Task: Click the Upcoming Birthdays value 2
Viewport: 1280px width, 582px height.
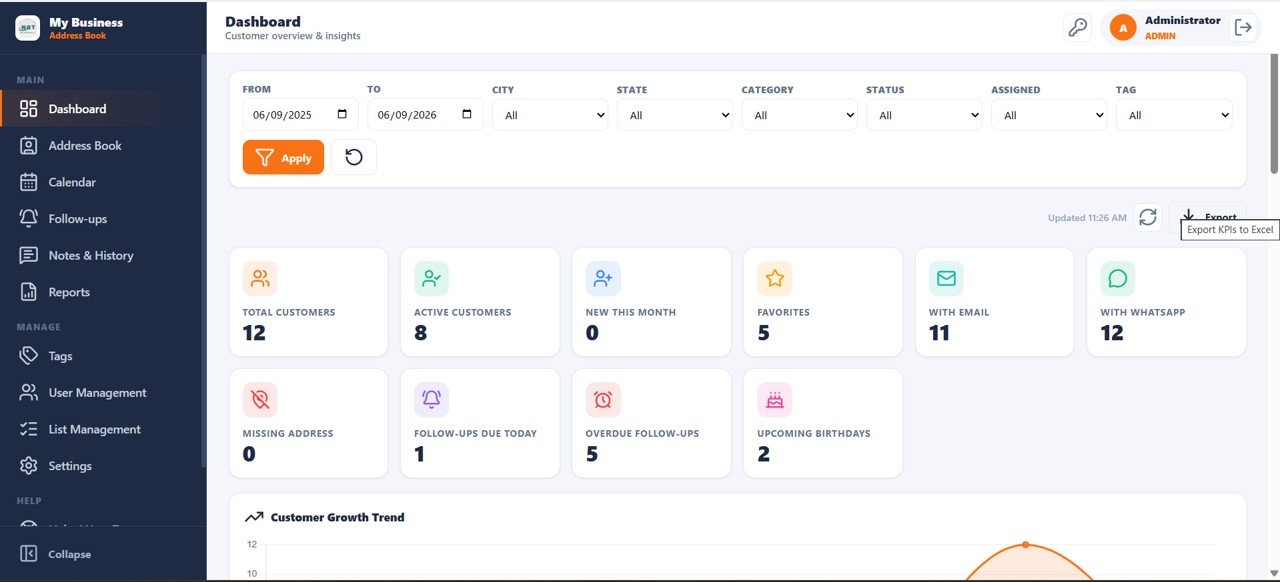Action: point(764,454)
